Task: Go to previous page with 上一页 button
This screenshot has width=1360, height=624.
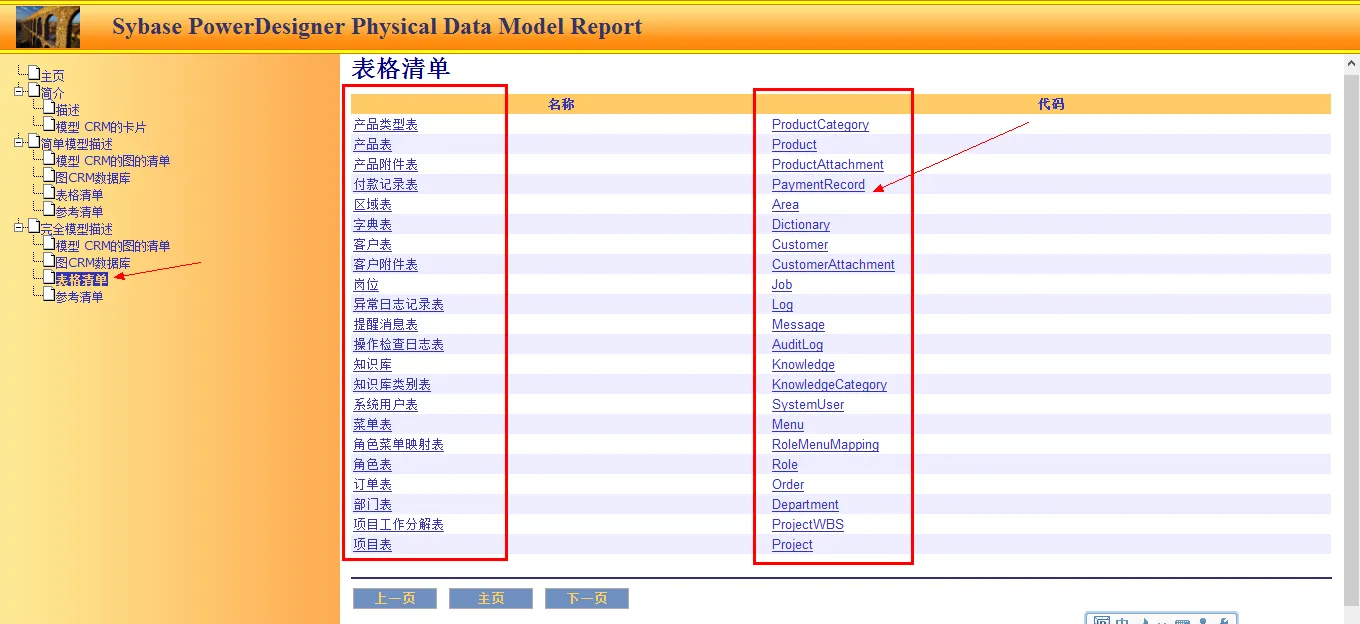Action: point(395,598)
